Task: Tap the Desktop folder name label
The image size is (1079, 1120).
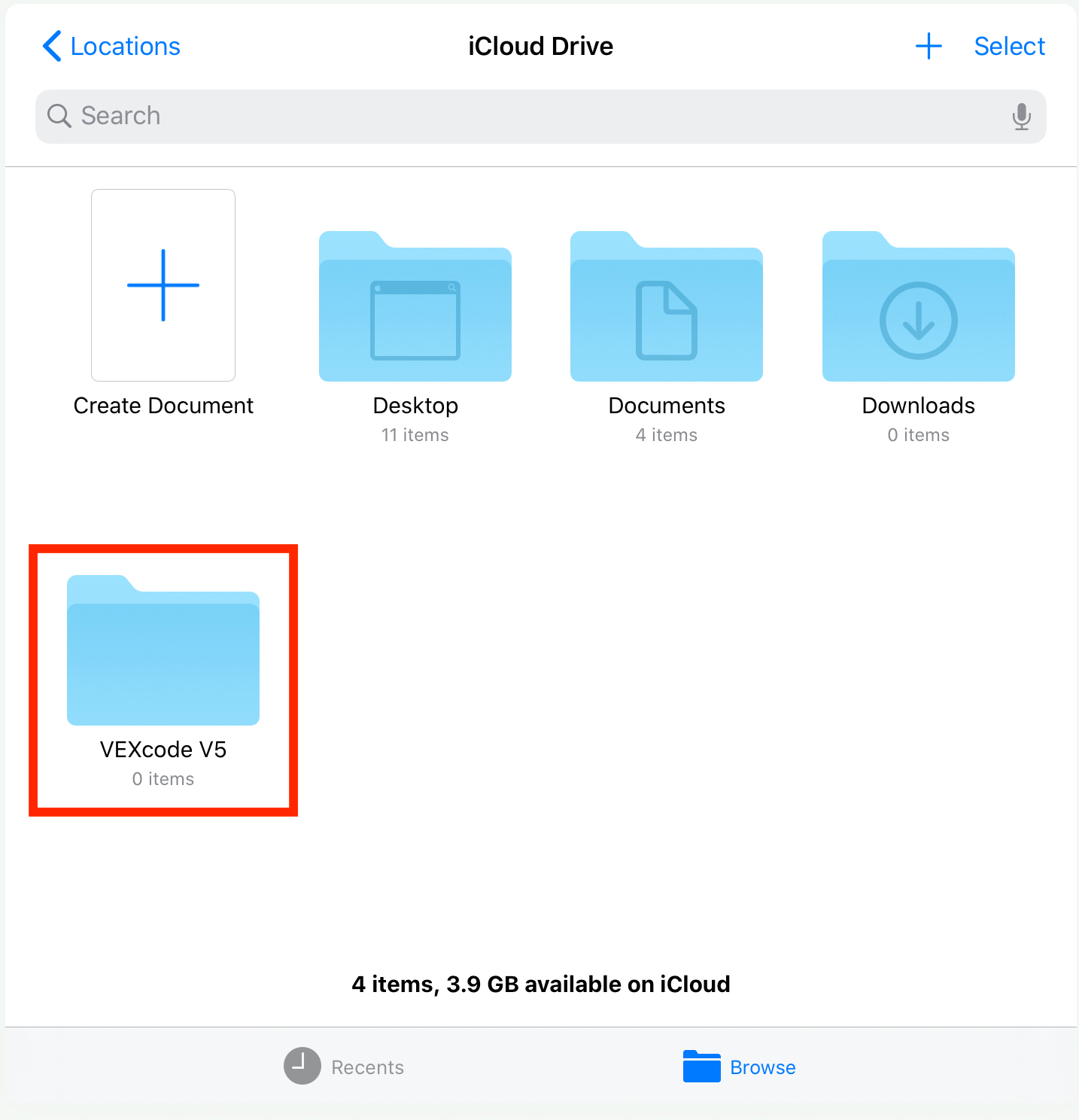Action: click(415, 406)
